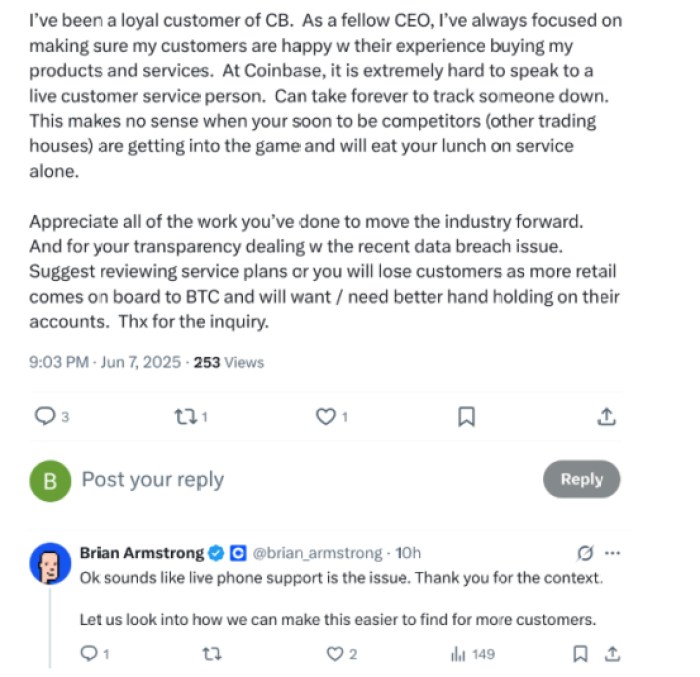Viewport: 700px width, 677px height.
Task: Click the green B profile avatar
Action: (50, 480)
